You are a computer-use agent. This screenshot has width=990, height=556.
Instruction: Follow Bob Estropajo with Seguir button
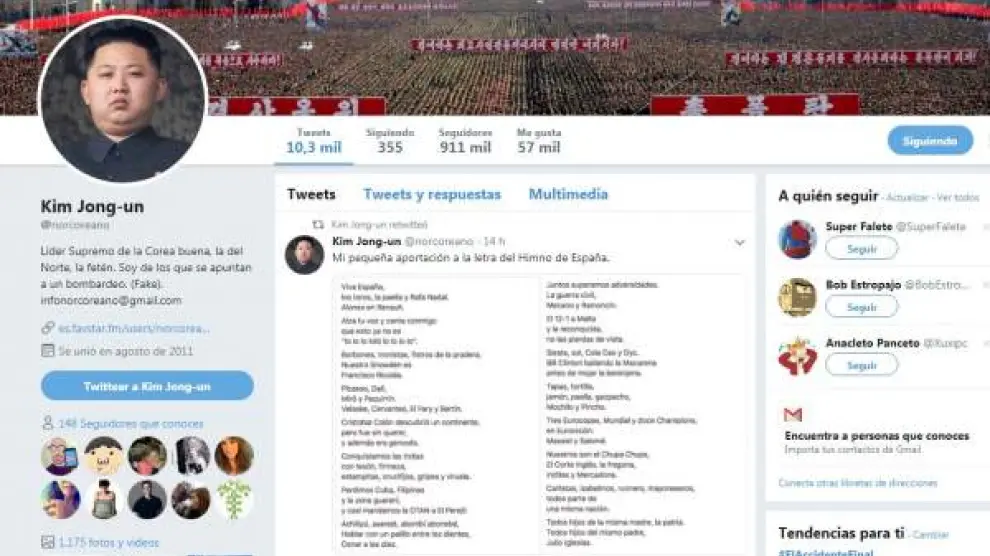coord(861,307)
